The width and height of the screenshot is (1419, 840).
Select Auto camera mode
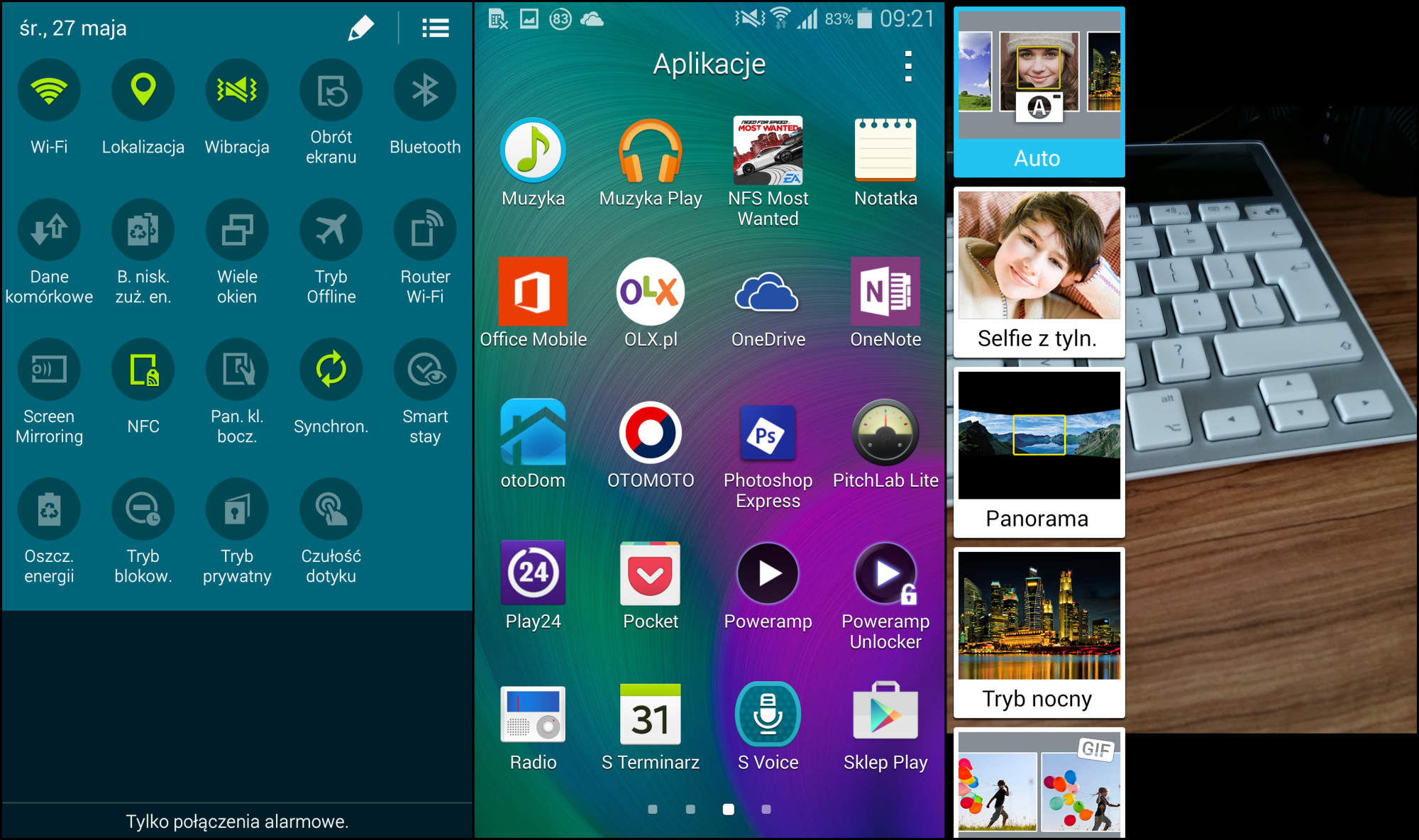point(1039,92)
